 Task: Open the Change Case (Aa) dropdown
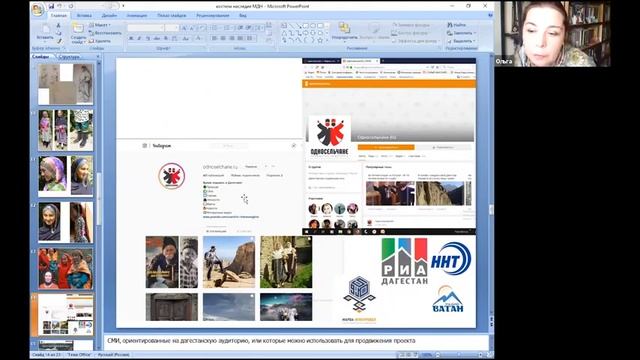tap(186, 38)
